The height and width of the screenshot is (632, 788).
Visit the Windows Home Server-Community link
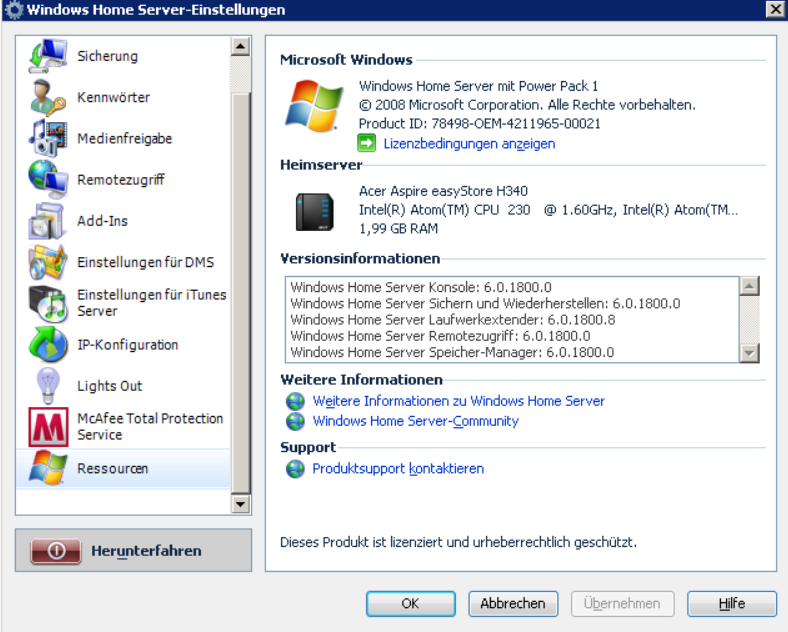point(415,421)
